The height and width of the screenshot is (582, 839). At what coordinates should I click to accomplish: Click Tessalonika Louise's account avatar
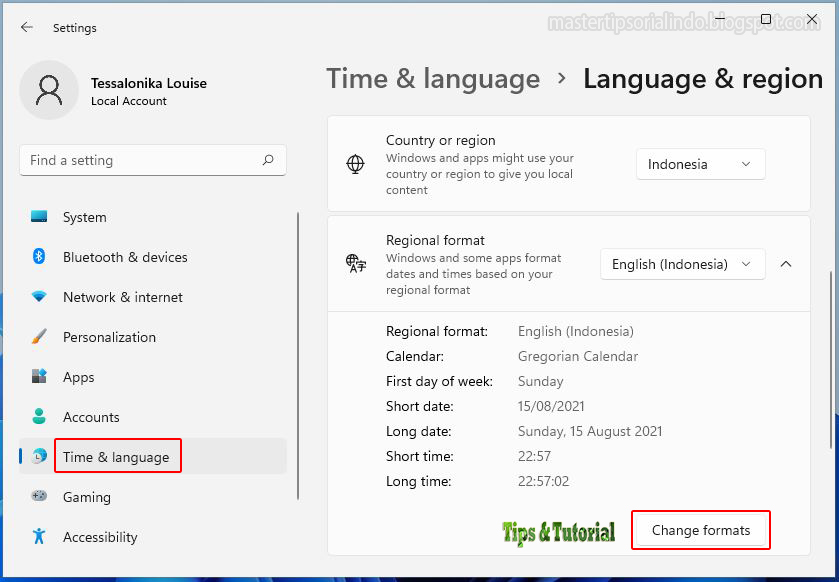(x=49, y=90)
